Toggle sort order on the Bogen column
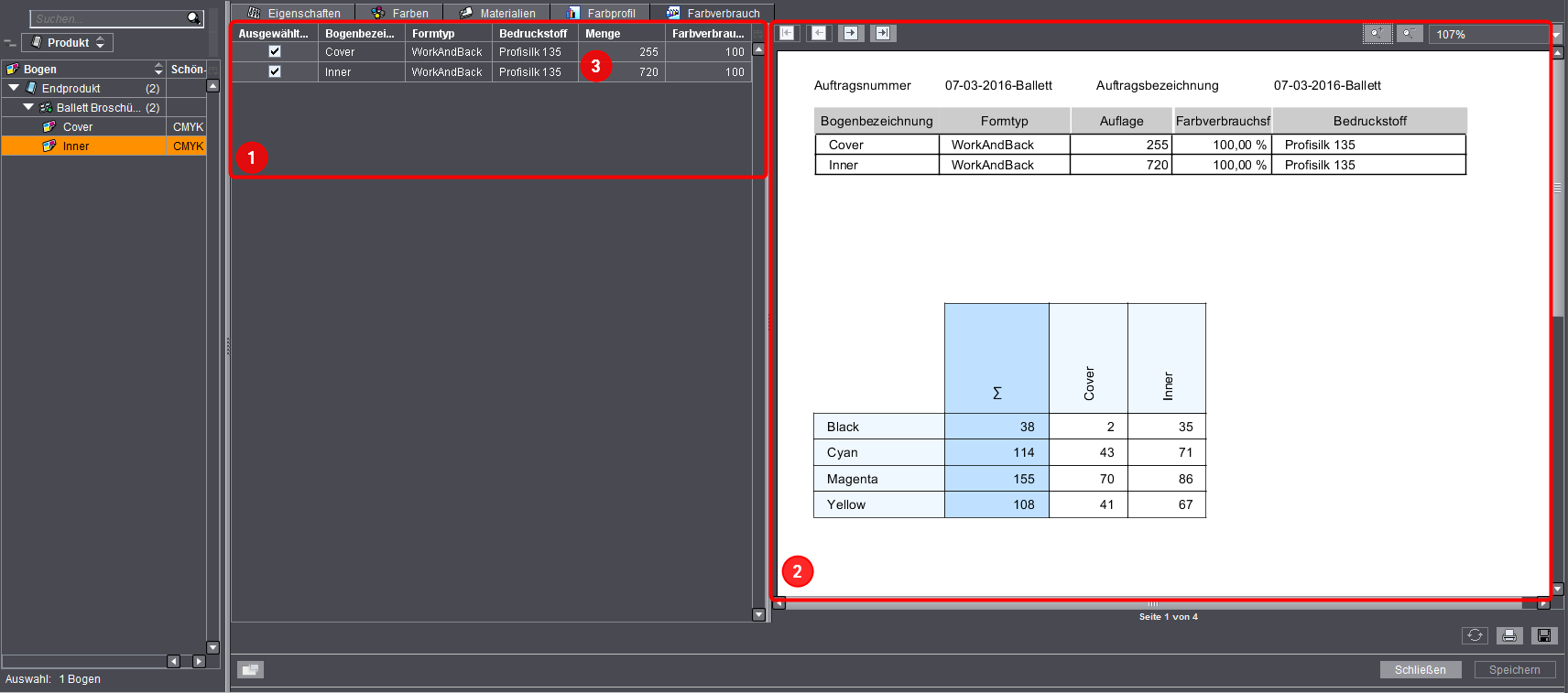This screenshot has height=693, width=1568. 158,69
